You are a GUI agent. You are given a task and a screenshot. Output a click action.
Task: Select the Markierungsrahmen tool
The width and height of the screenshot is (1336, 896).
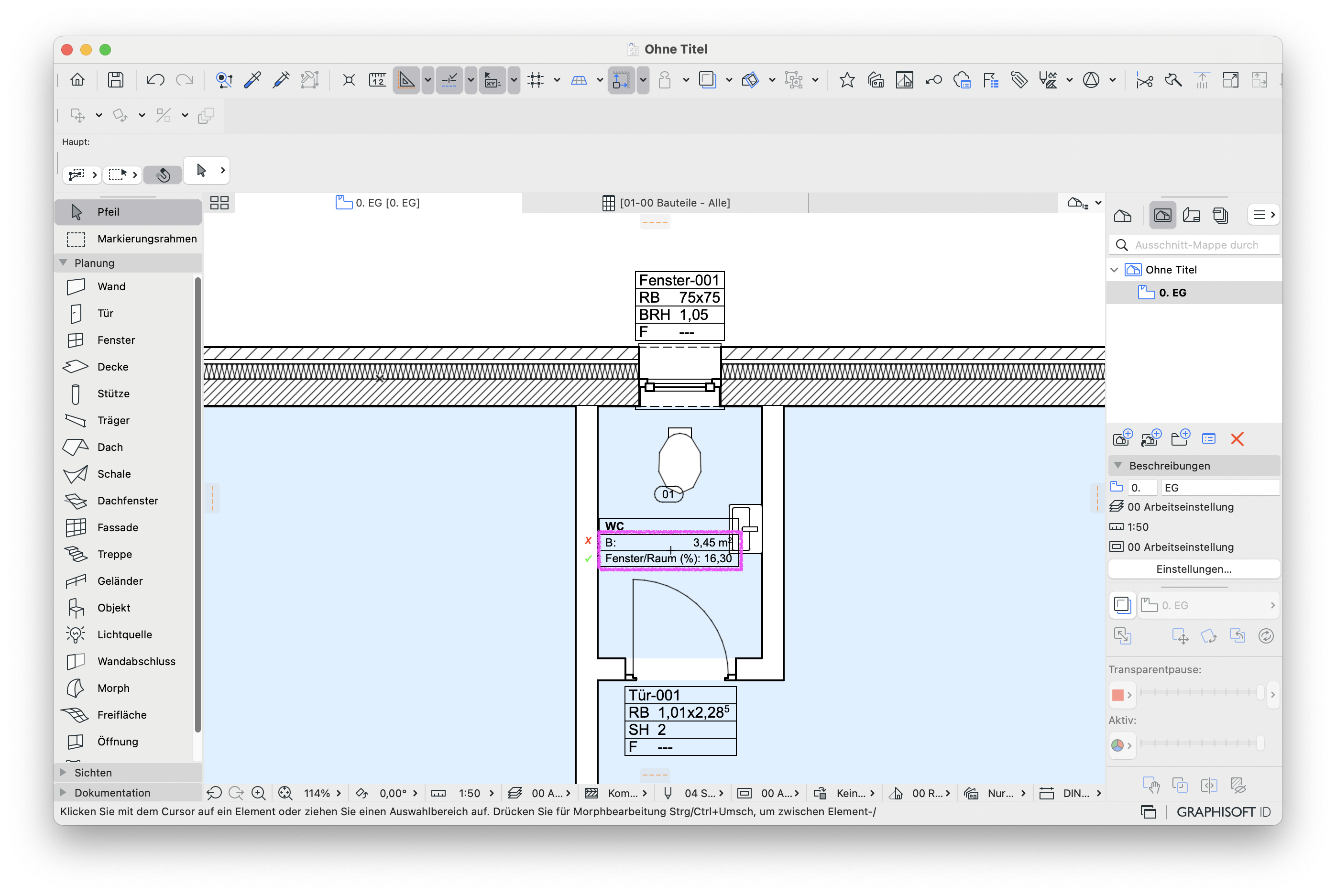[129, 239]
